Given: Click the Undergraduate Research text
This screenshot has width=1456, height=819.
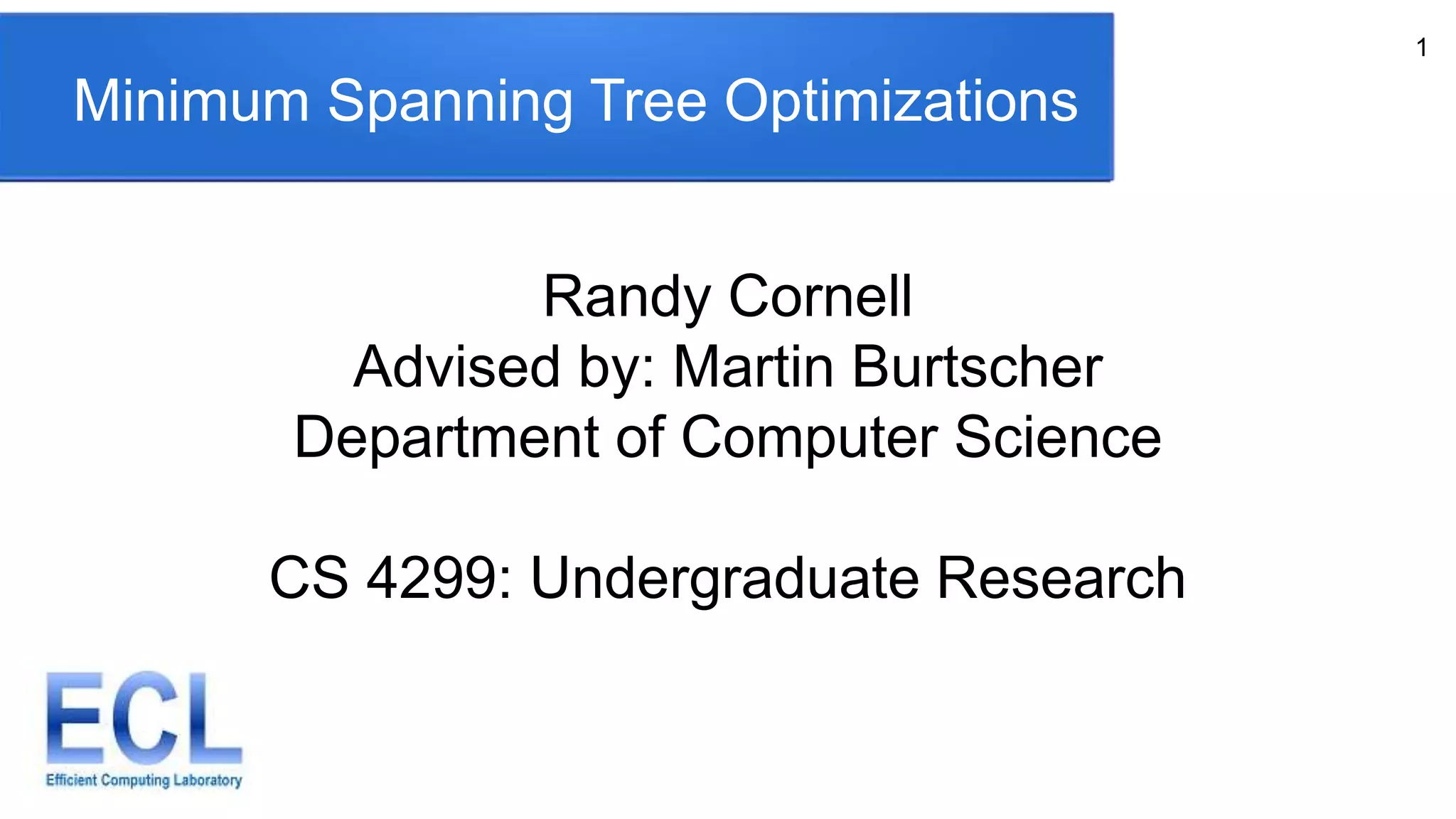Looking at the screenshot, I should click(x=857, y=579).
